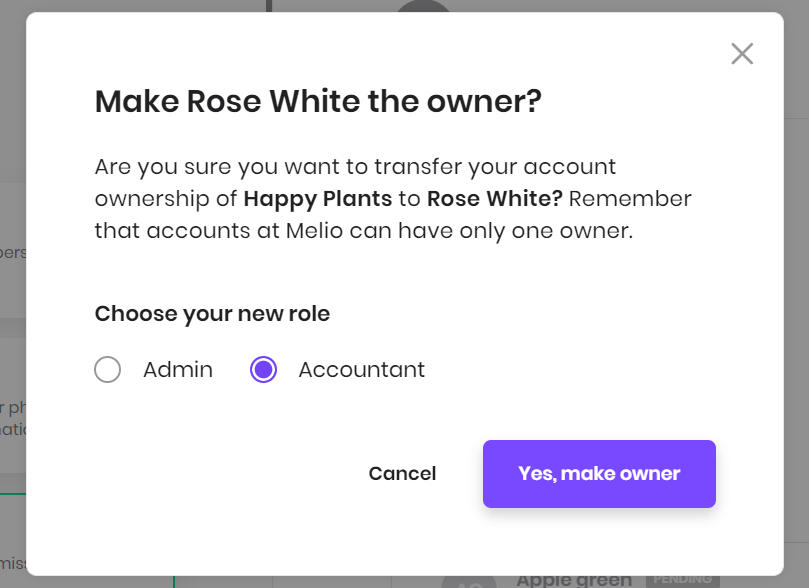Click the Admin role label text
The image size is (809, 588).
[x=178, y=369]
